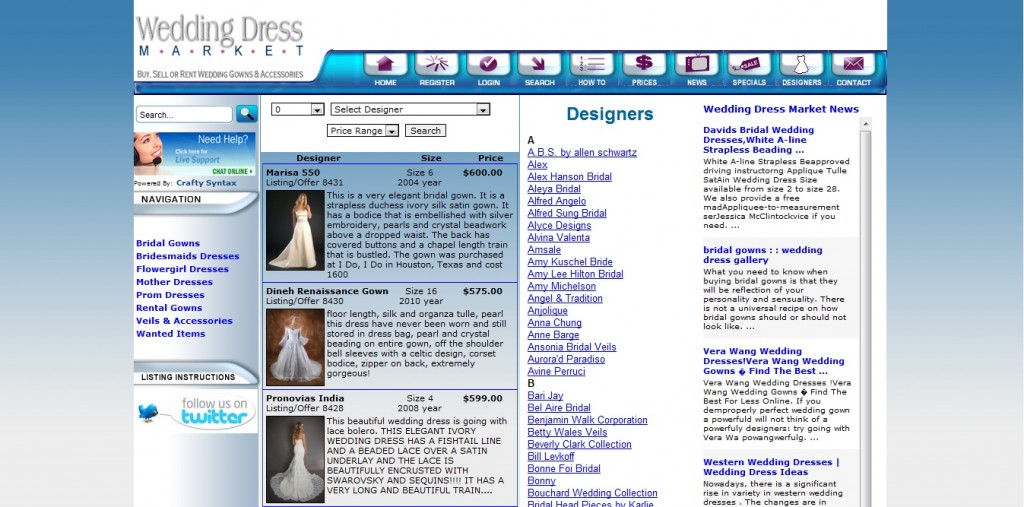Click the Pronovias India listing title
This screenshot has width=1024, height=507.
click(305, 399)
